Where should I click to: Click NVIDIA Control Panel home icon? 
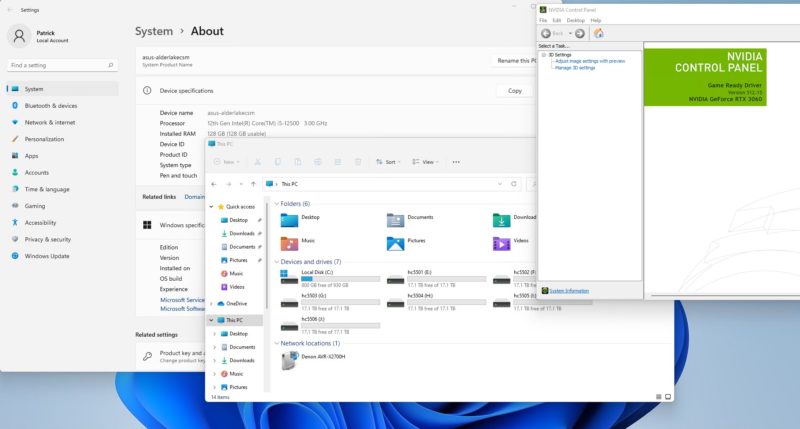(x=599, y=34)
